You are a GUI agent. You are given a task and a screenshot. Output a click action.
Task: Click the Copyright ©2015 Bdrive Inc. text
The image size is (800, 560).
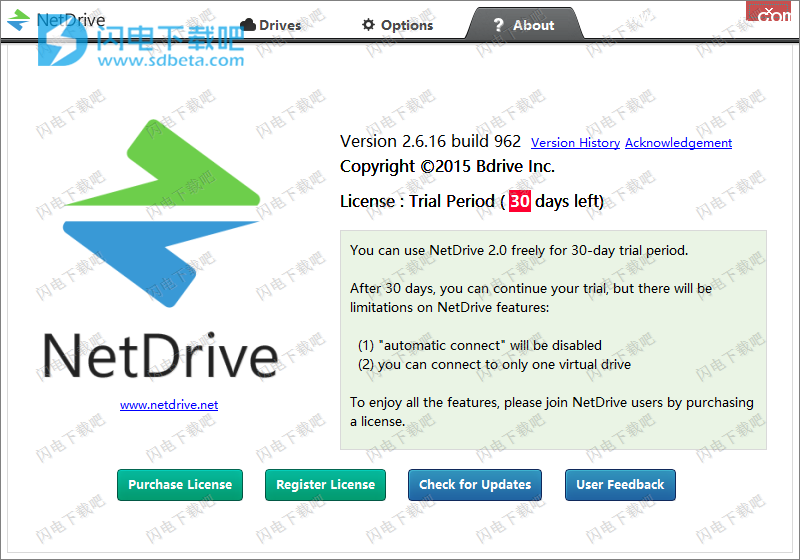point(447,166)
